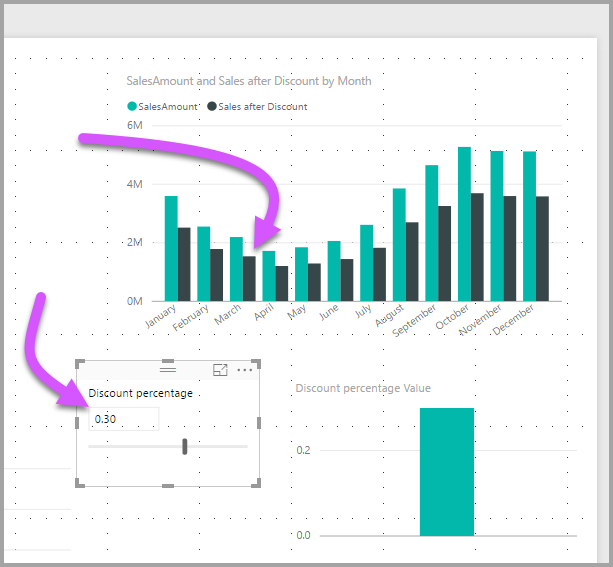This screenshot has width=613, height=567.
Task: Click Sales after Discount legend entry
Action: [257, 106]
